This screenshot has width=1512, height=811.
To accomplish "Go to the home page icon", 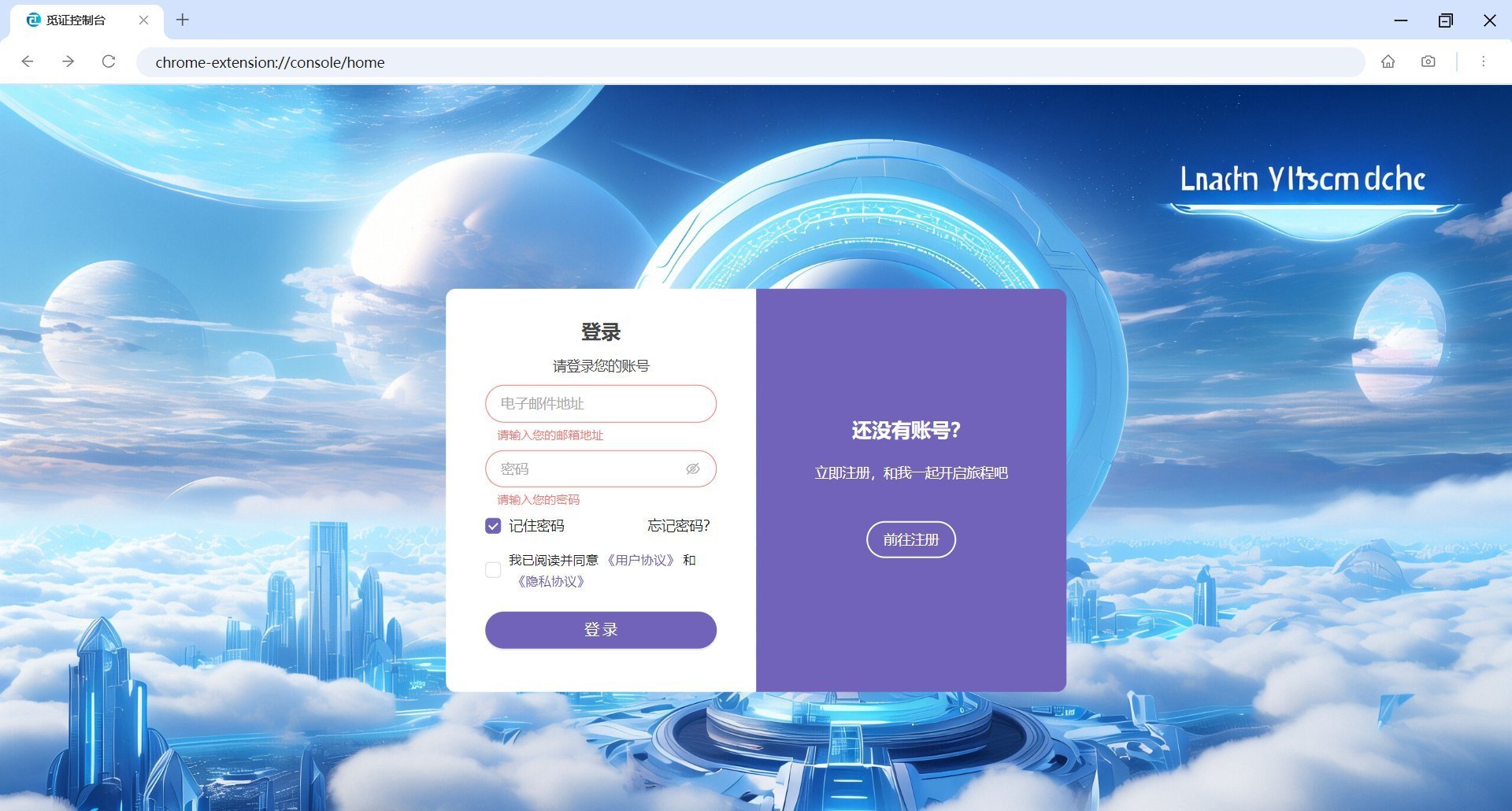I will coord(1388,61).
